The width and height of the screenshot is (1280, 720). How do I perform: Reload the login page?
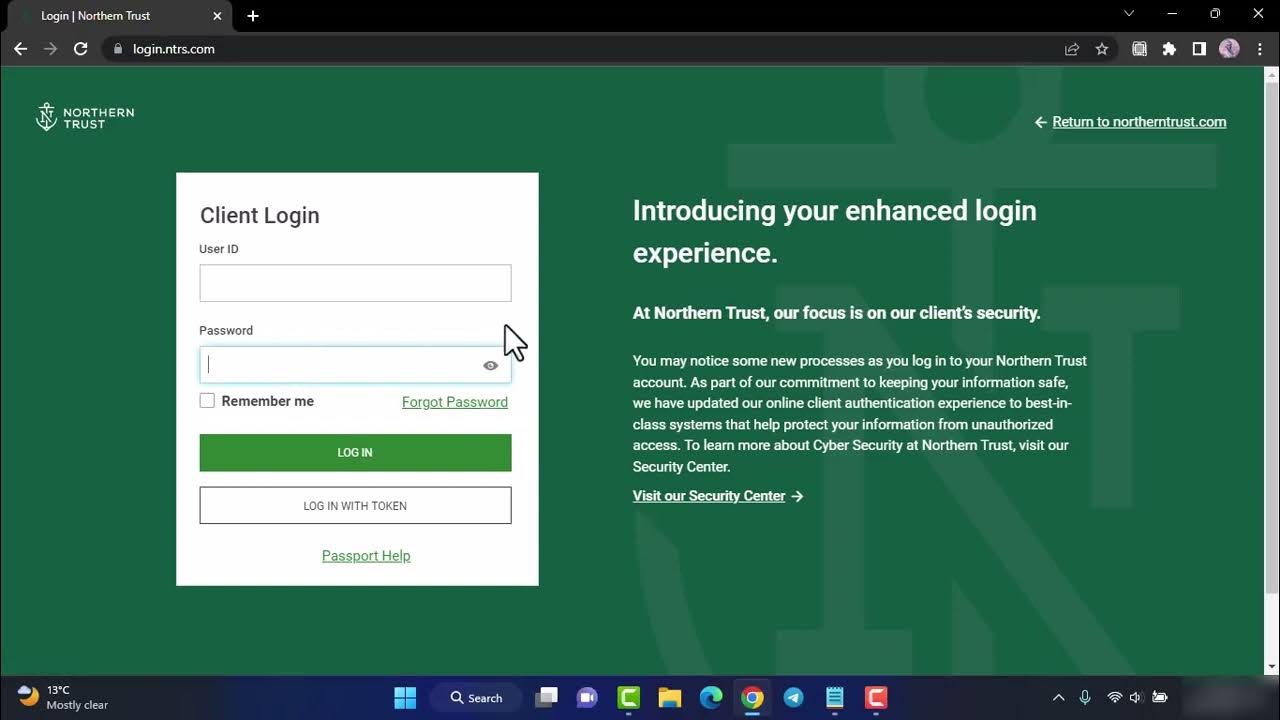[81, 49]
